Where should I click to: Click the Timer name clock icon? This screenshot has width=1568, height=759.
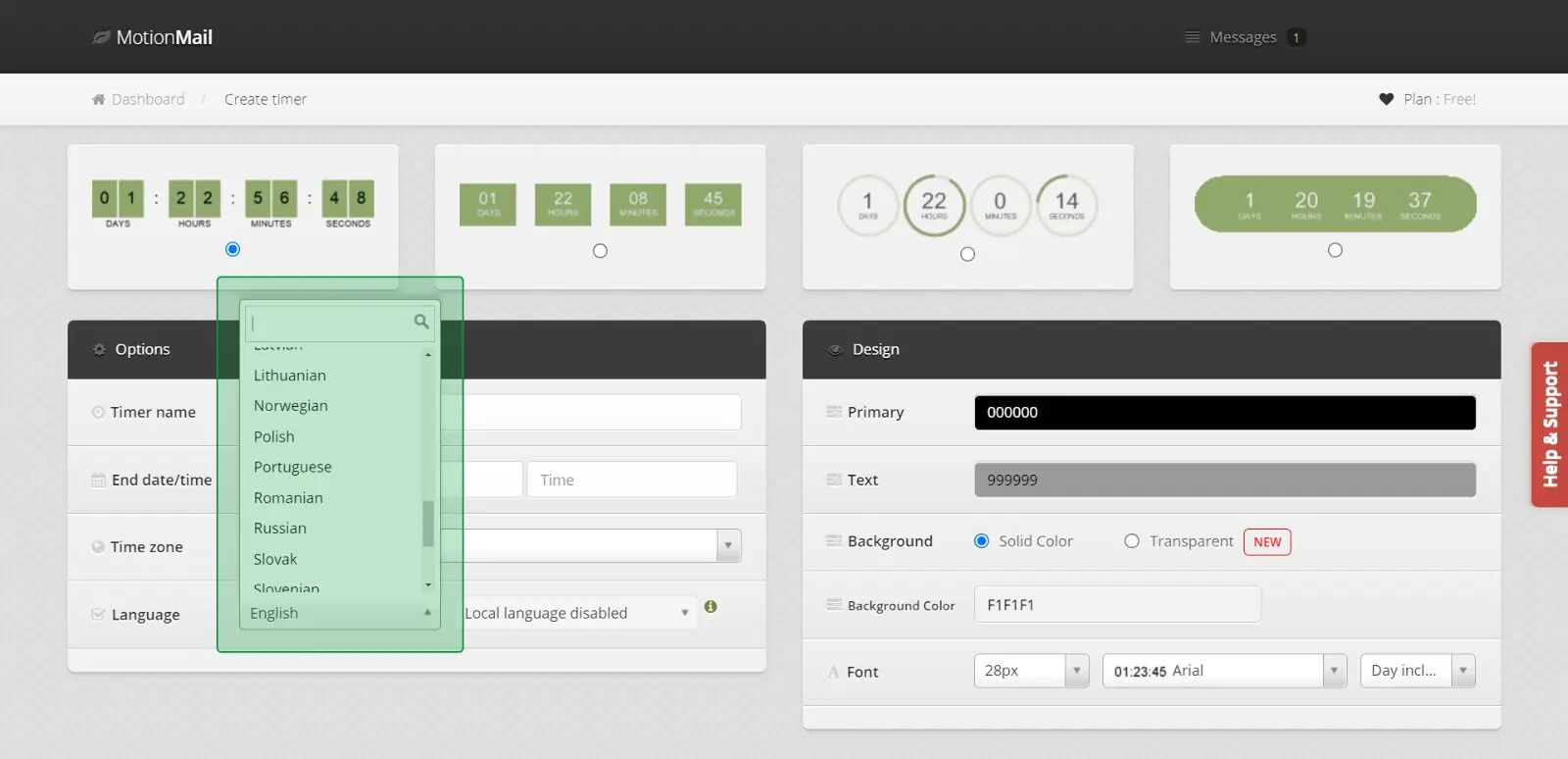pyautogui.click(x=98, y=412)
